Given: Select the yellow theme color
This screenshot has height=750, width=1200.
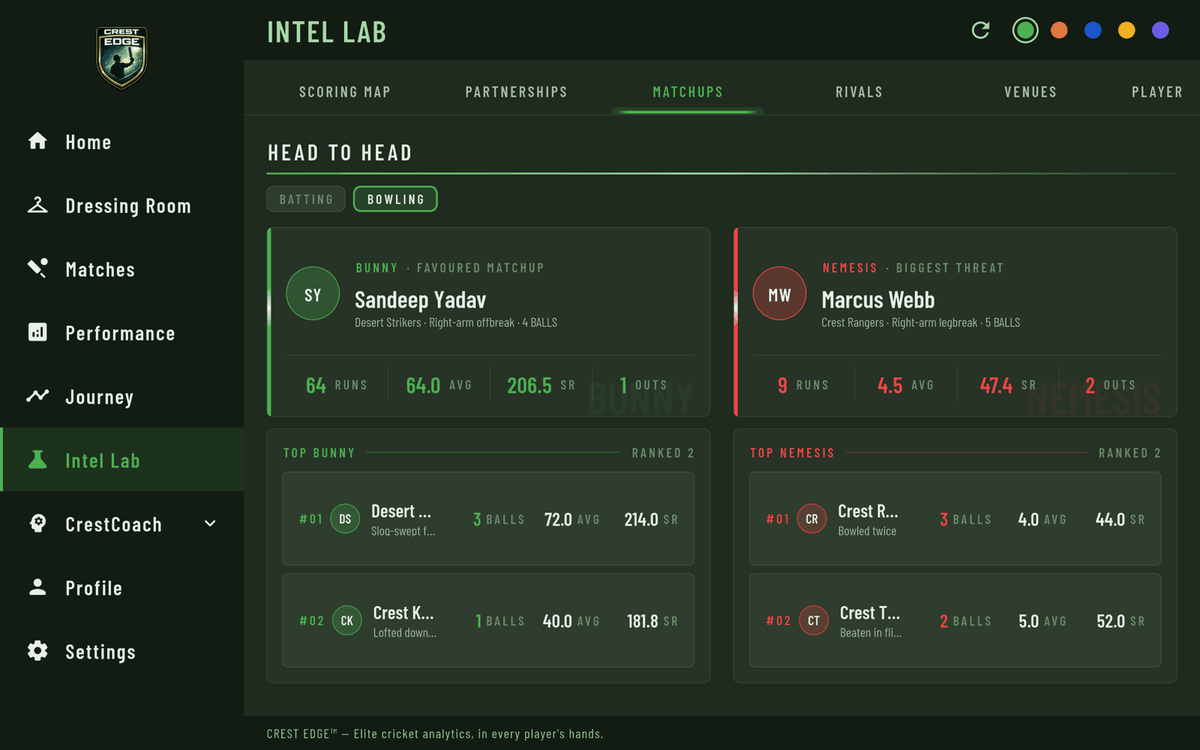Looking at the screenshot, I should 1127,30.
